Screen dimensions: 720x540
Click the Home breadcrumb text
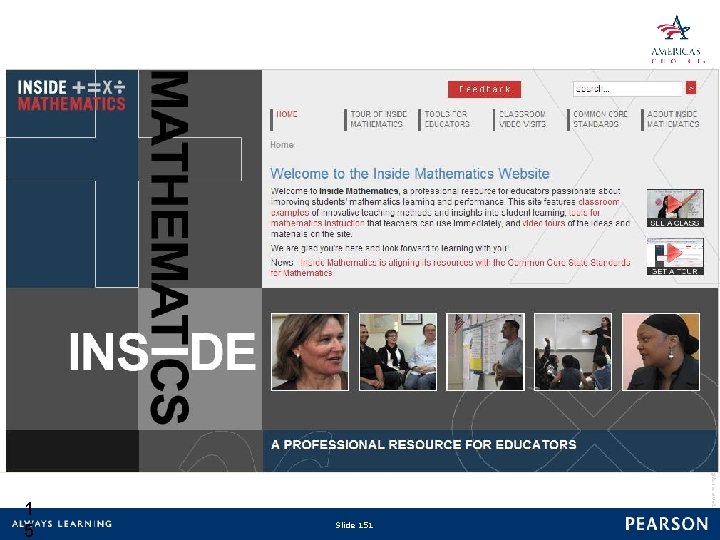point(281,145)
